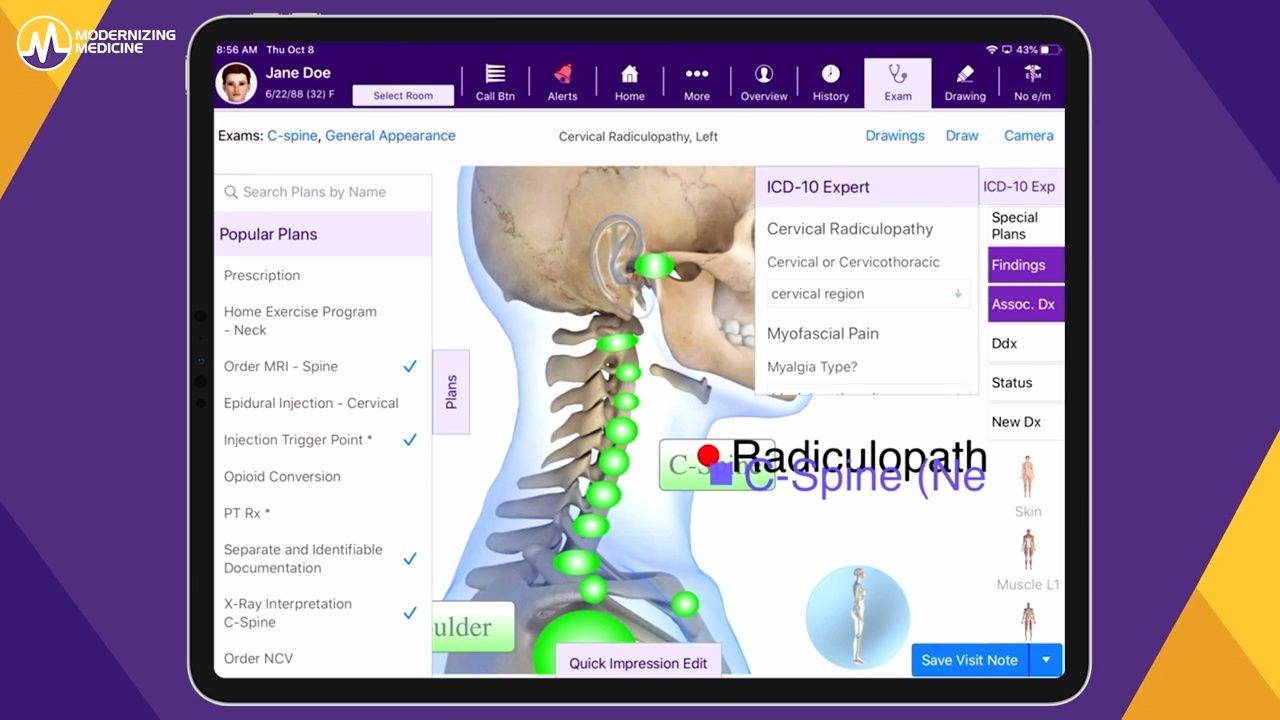Open the C-spine exam link
Viewport: 1280px width, 720px height.
click(292, 136)
